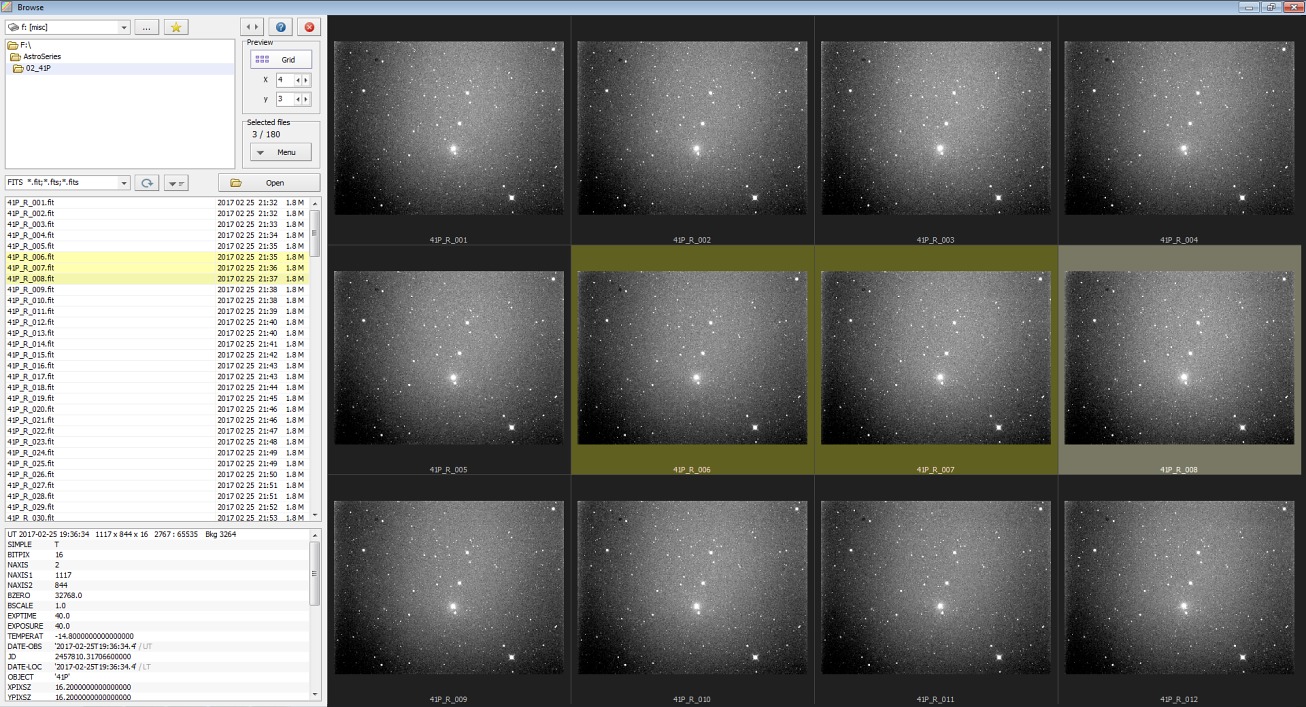Click the refresh file list icon

(147, 183)
